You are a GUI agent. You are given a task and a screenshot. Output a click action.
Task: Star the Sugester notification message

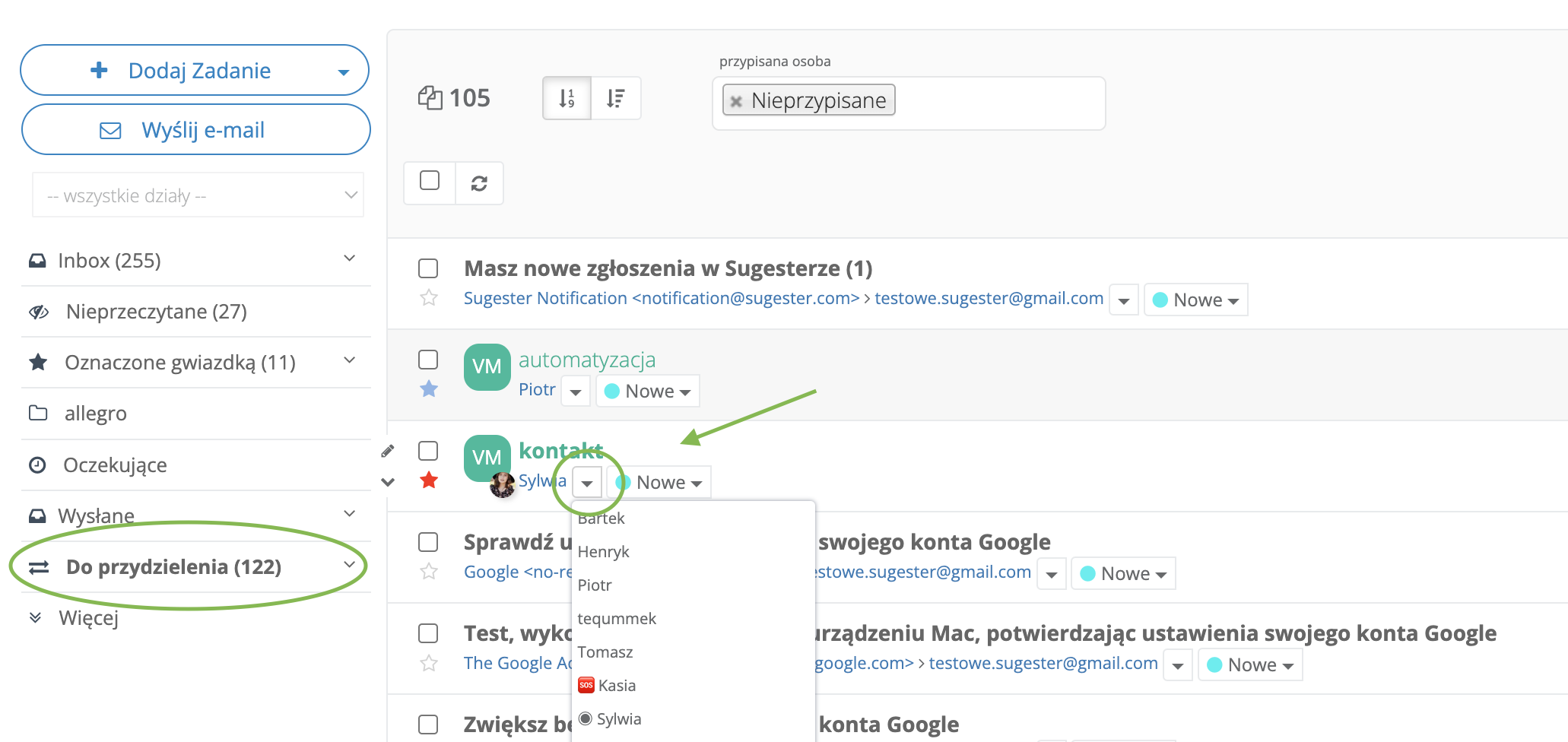click(429, 298)
